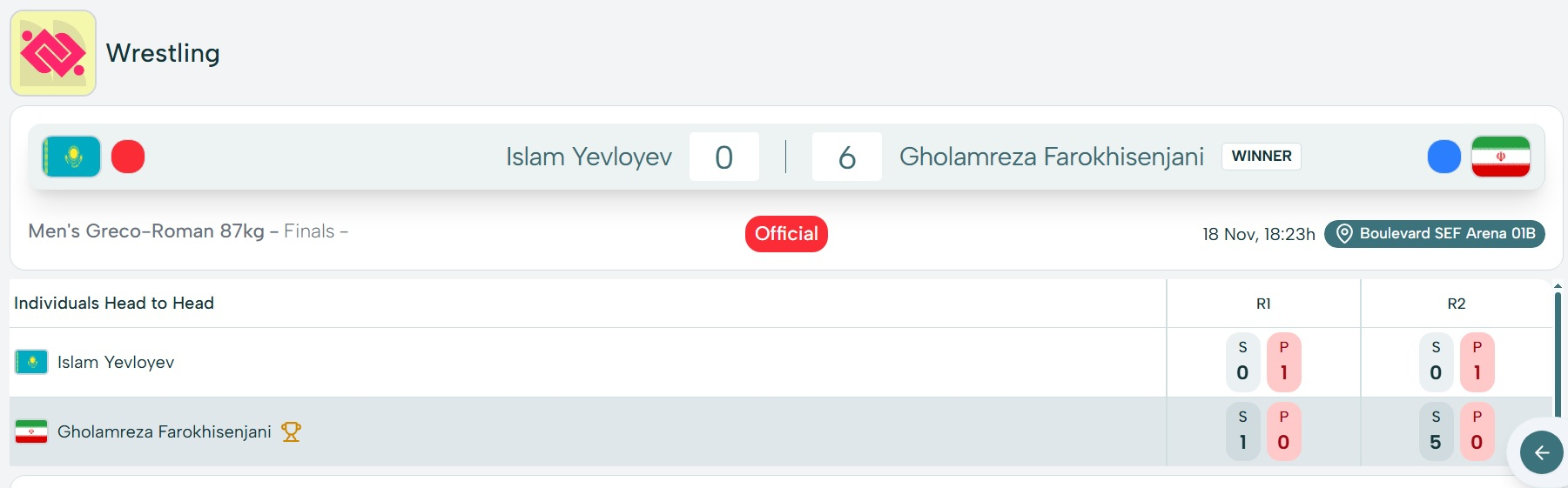Screen dimensions: 1568x488
Task: Click the small Kazakhstan flag in table row
Action: pos(31,362)
